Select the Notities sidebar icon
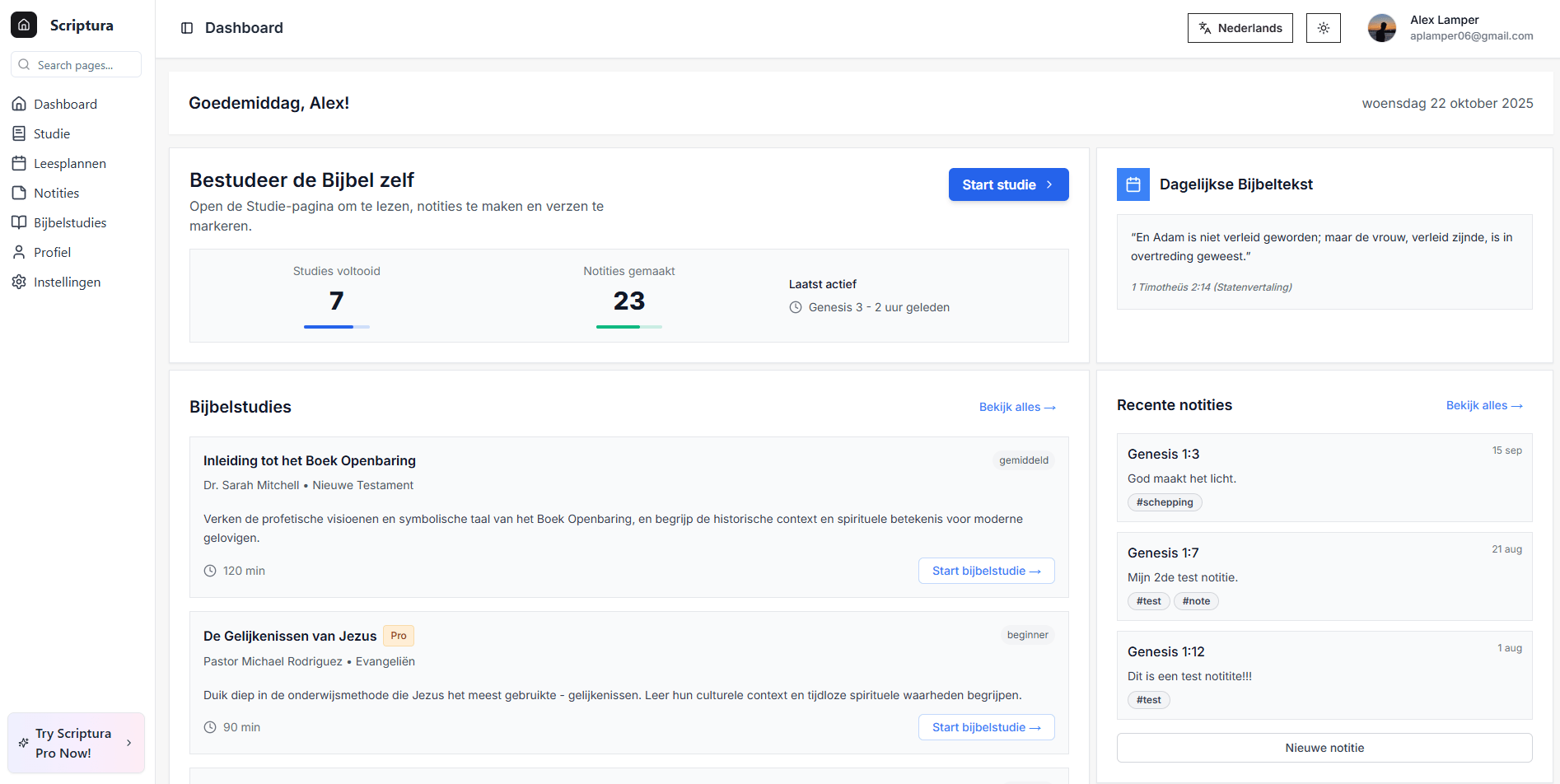Image resolution: width=1560 pixels, height=784 pixels. (x=19, y=193)
